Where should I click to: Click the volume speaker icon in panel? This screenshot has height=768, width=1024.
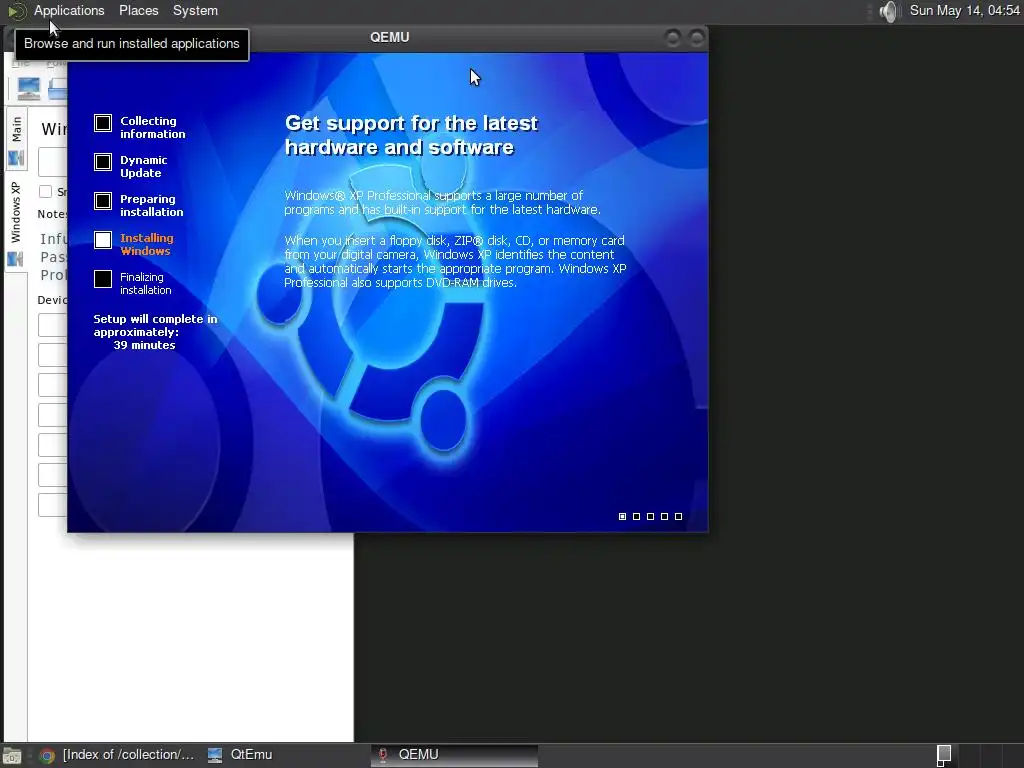click(888, 11)
